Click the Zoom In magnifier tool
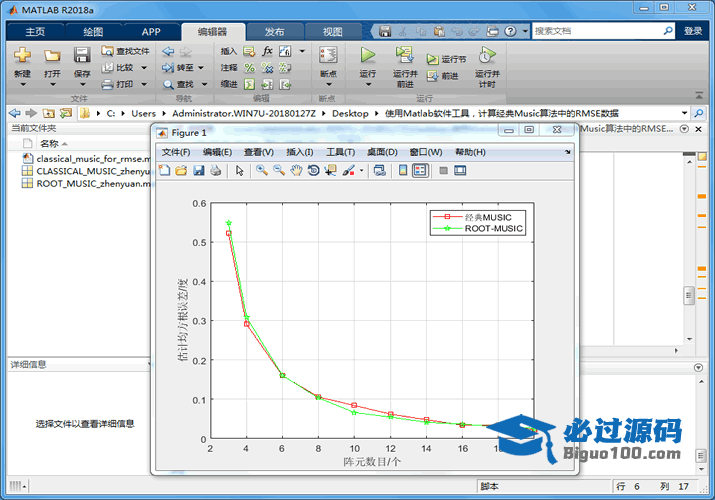This screenshot has width=715, height=500. (x=261, y=171)
